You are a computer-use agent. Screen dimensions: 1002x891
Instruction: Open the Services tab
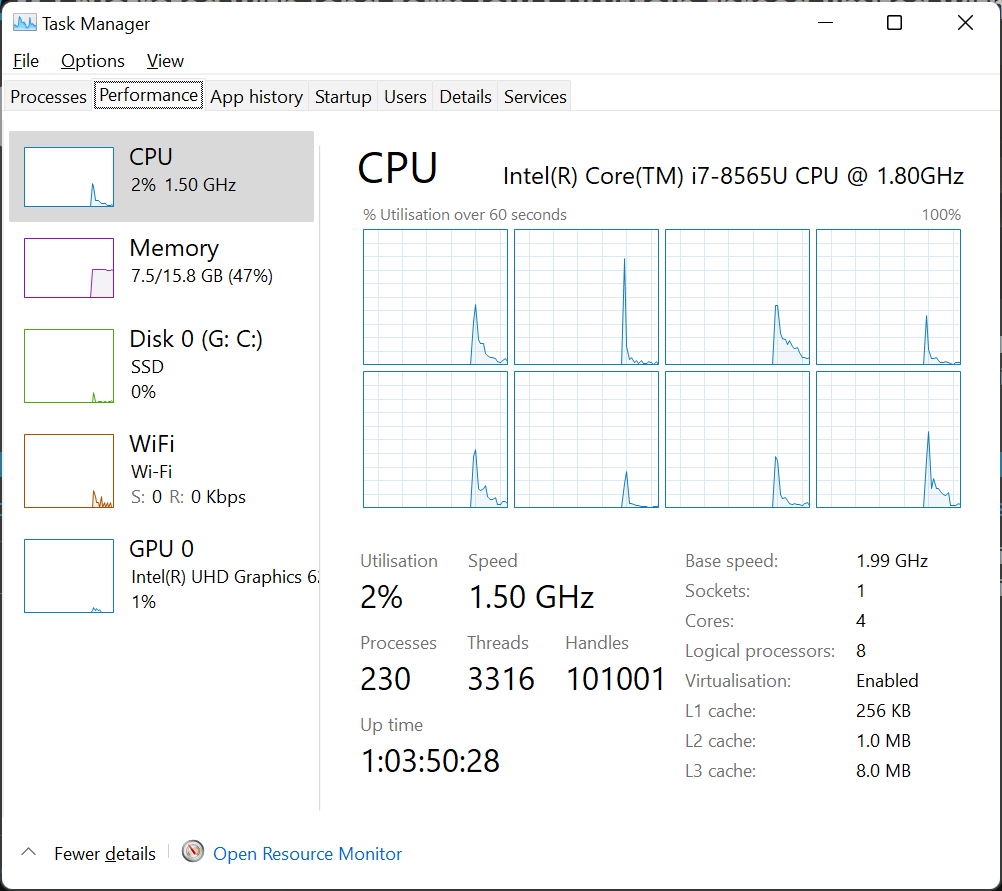535,97
